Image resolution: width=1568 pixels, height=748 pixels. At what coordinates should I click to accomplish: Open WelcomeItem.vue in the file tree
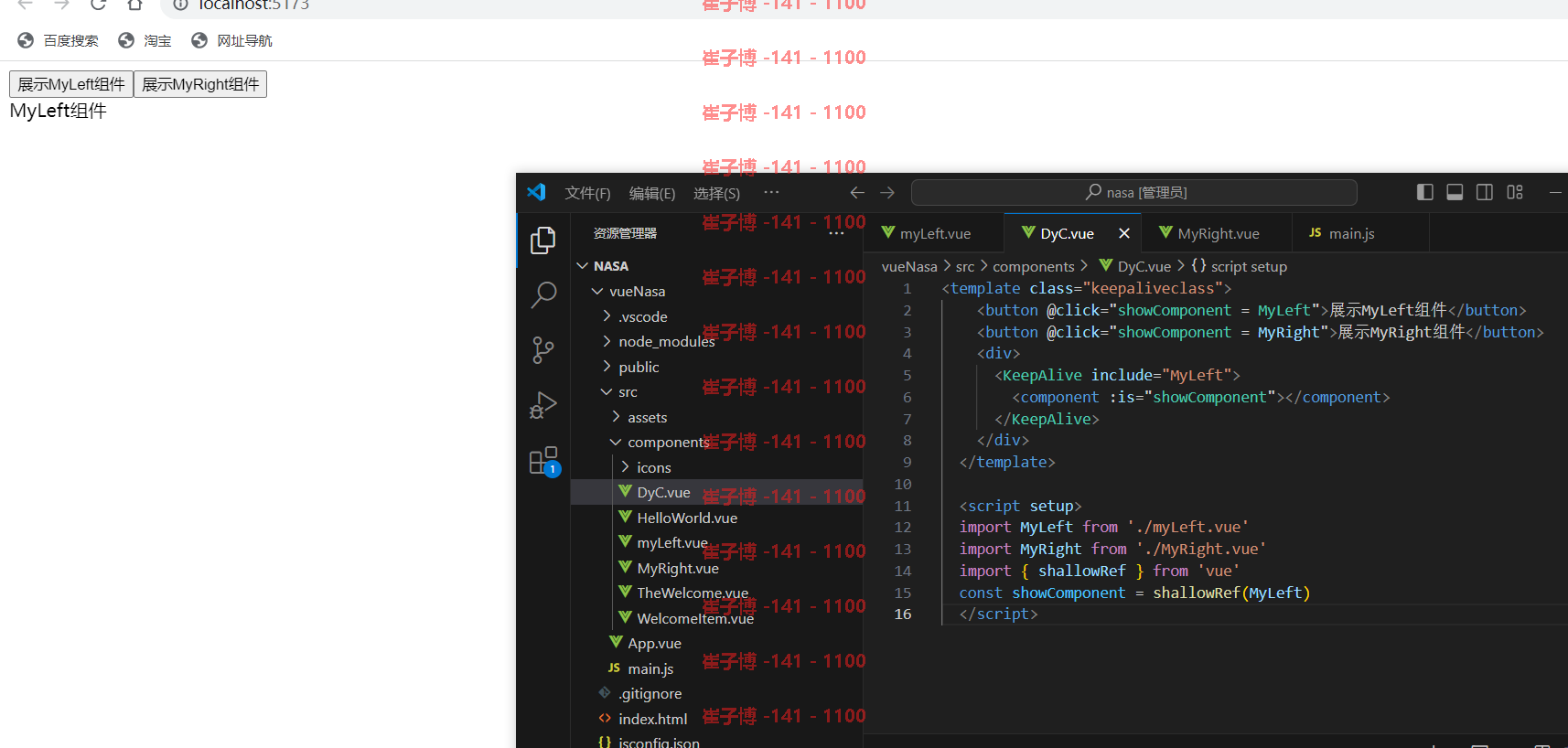pyautogui.click(x=716, y=618)
